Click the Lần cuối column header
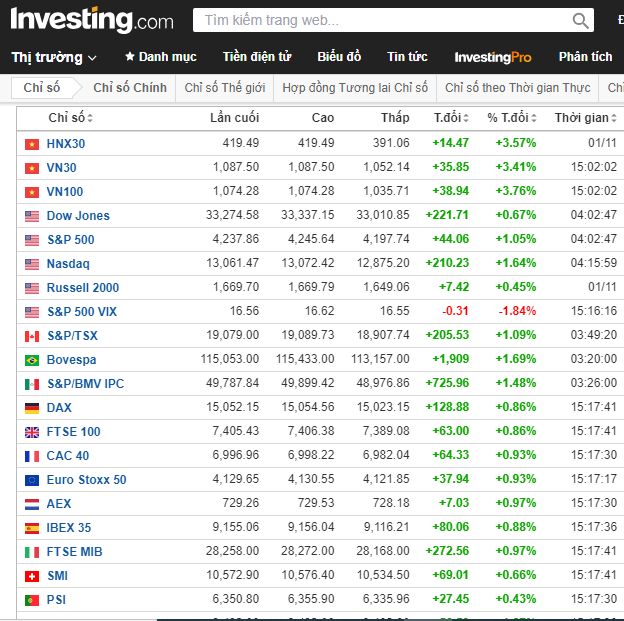Screen dimensions: 624x621 234,118
